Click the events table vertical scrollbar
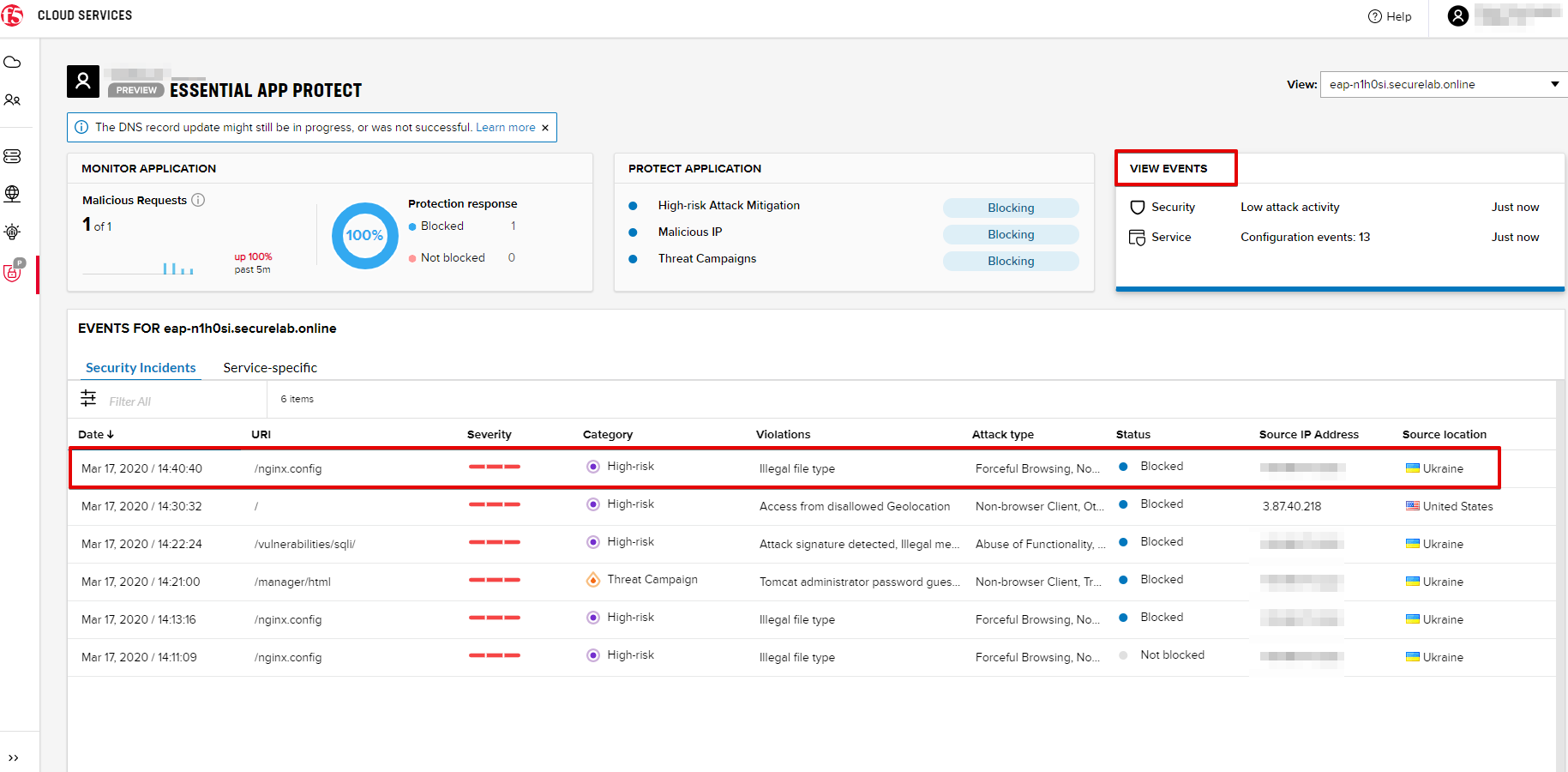The width and height of the screenshot is (1568, 772). click(x=1561, y=575)
